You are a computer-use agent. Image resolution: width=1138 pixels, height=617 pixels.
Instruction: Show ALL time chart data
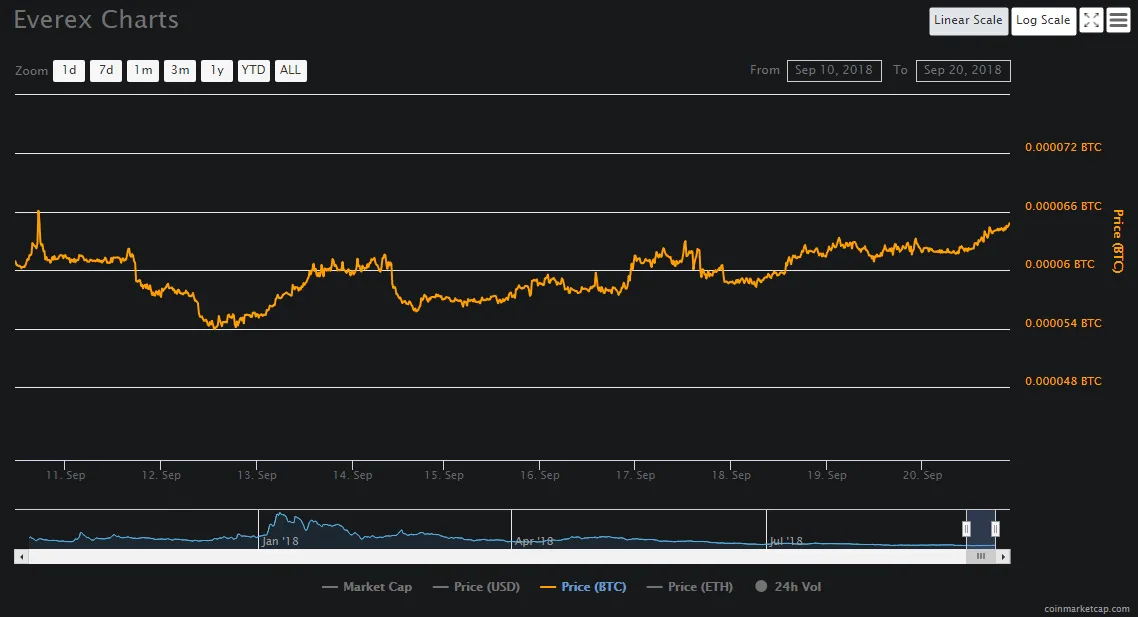tap(290, 70)
